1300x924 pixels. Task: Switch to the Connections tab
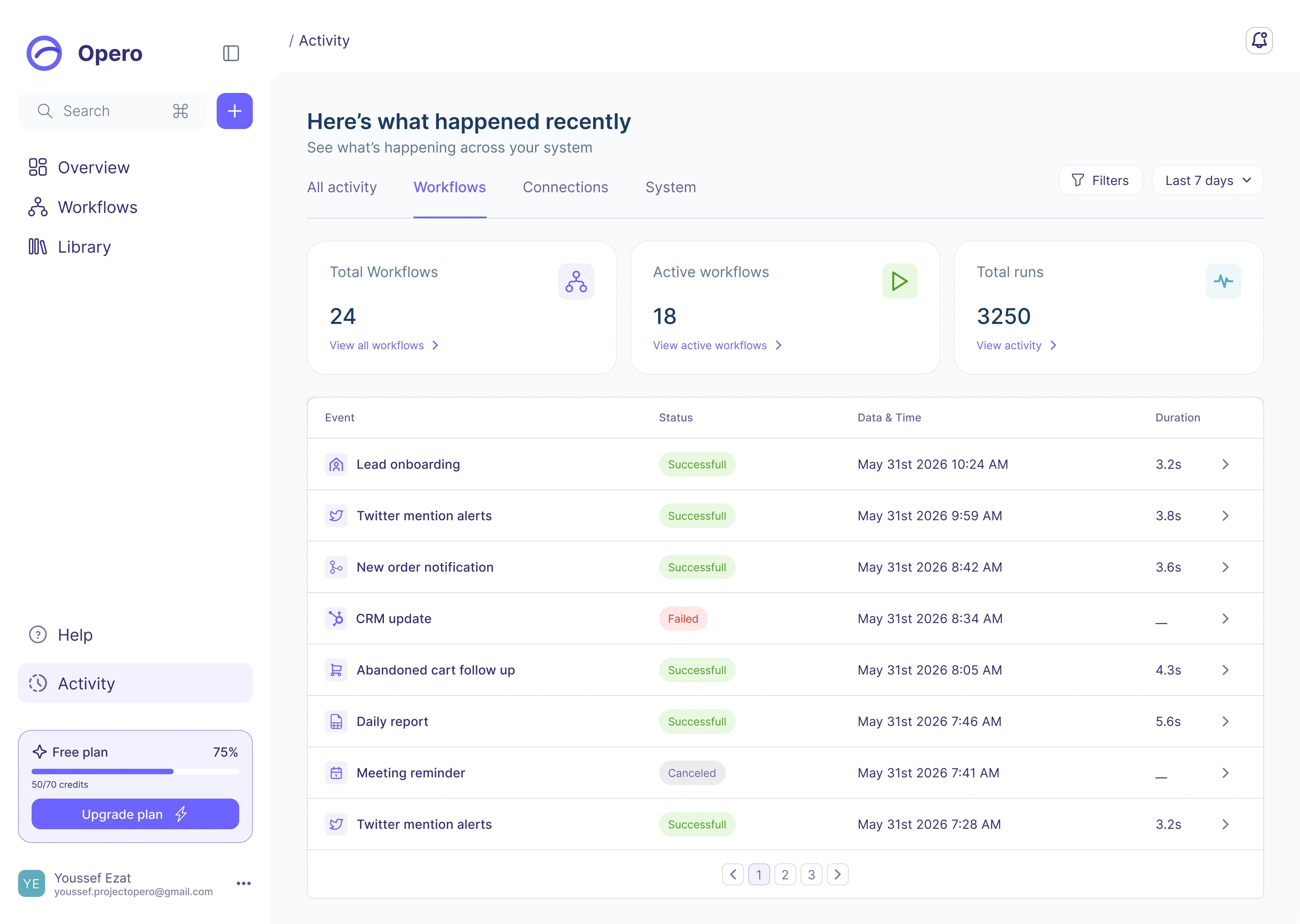click(x=565, y=187)
